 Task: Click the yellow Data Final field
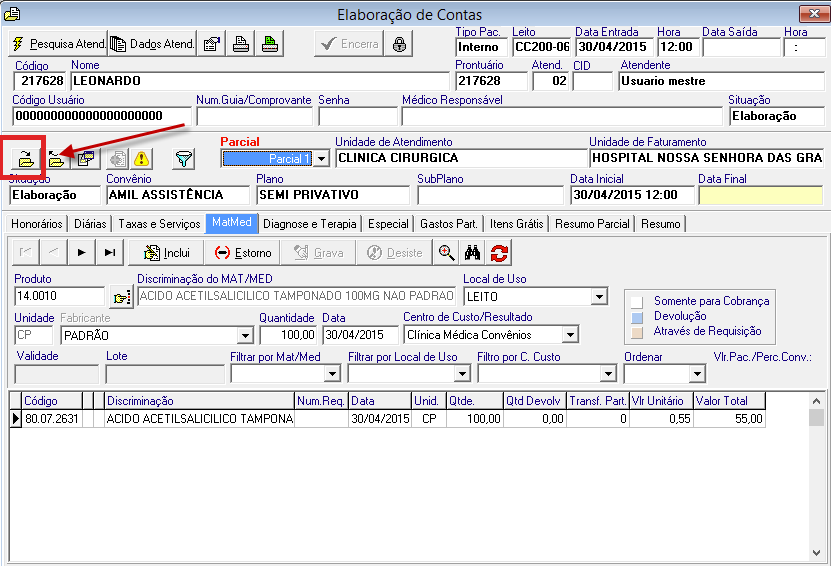[761, 195]
